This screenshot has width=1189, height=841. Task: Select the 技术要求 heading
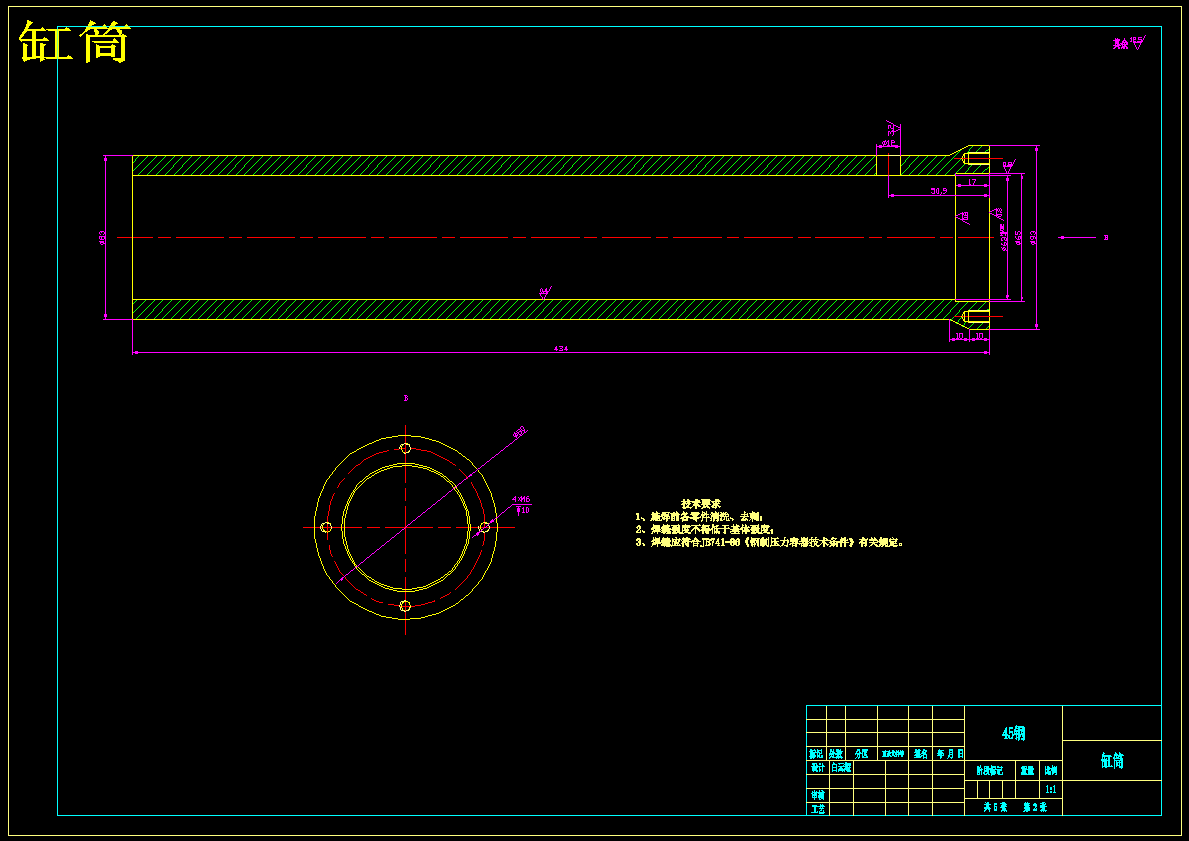click(x=701, y=504)
